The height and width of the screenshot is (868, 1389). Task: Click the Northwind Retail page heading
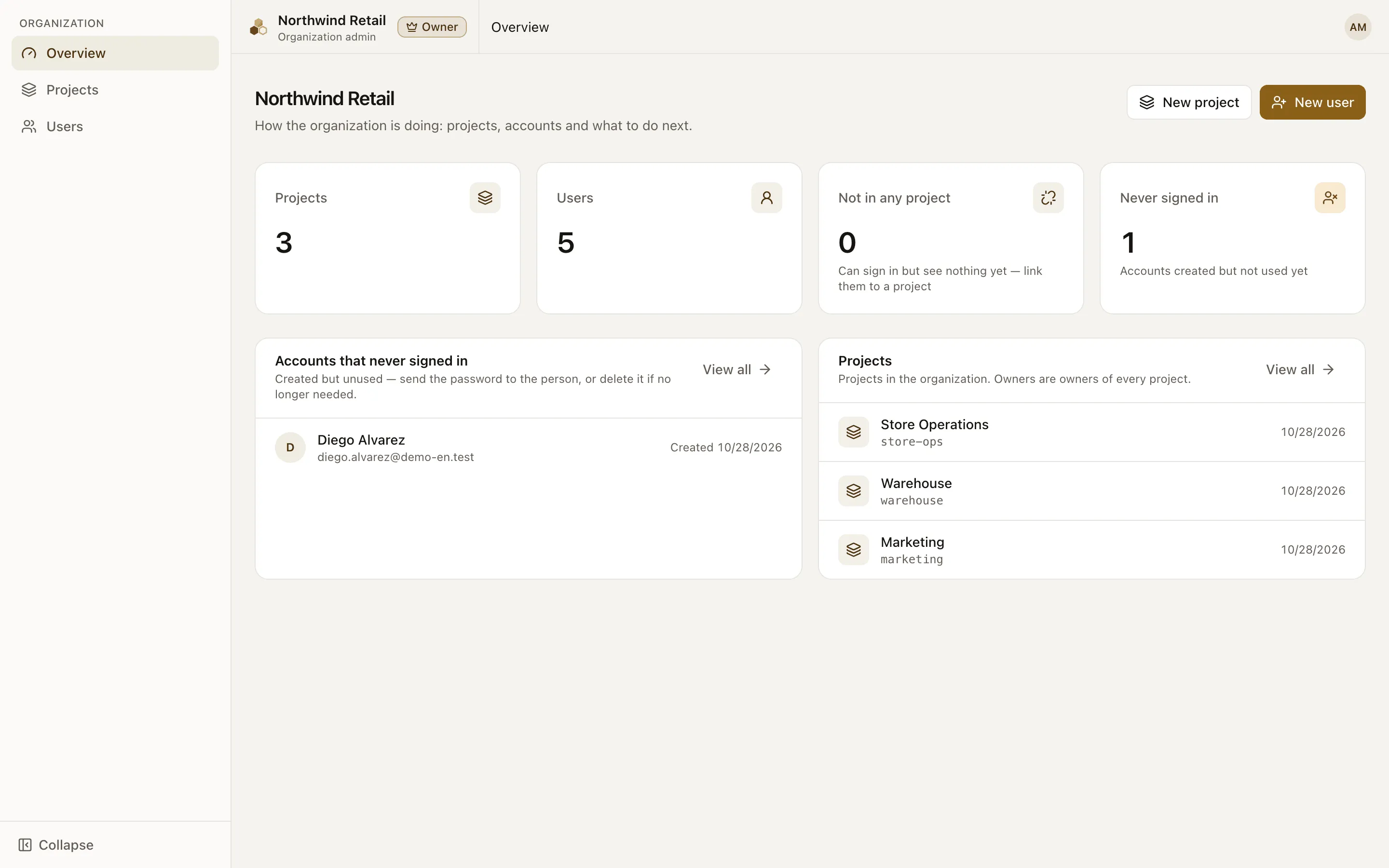click(x=324, y=99)
